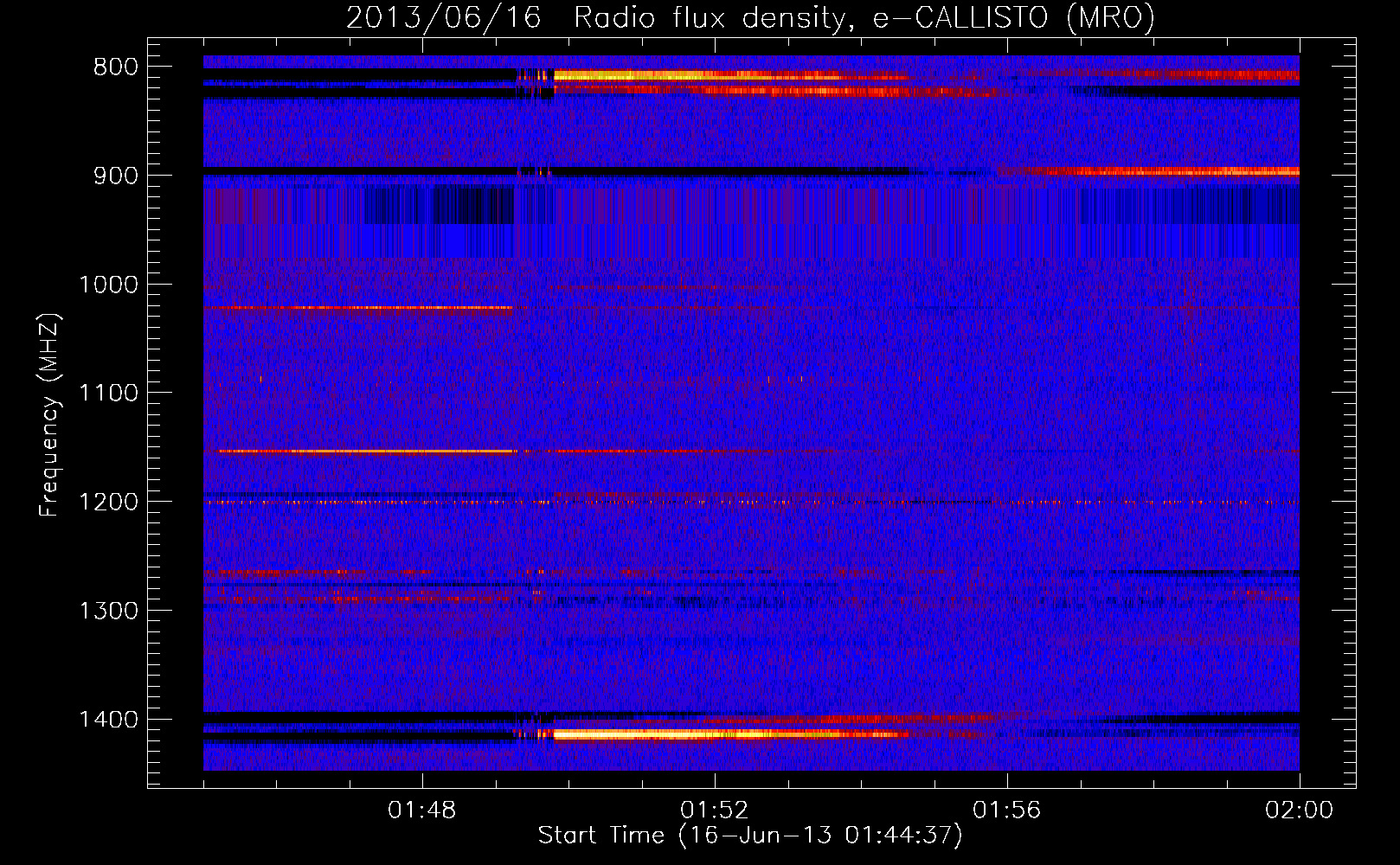Image resolution: width=1400 pixels, height=865 pixels.
Task: Click the 900 frequency axis label
Action: [115, 176]
